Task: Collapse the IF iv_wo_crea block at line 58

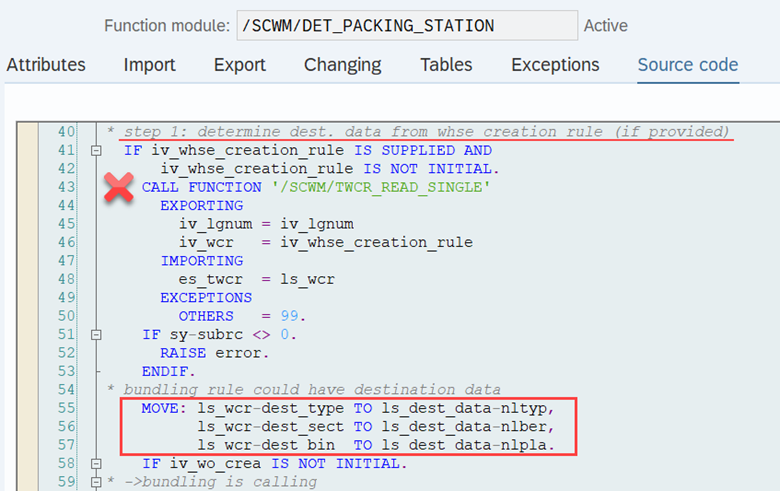Action: 97,464
